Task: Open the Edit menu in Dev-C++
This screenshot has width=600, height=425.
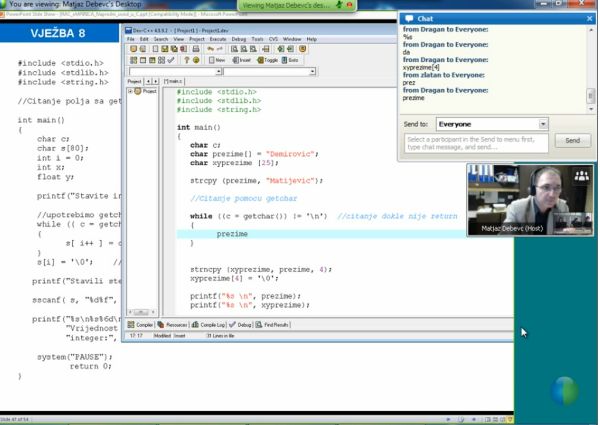Action: click(144, 39)
